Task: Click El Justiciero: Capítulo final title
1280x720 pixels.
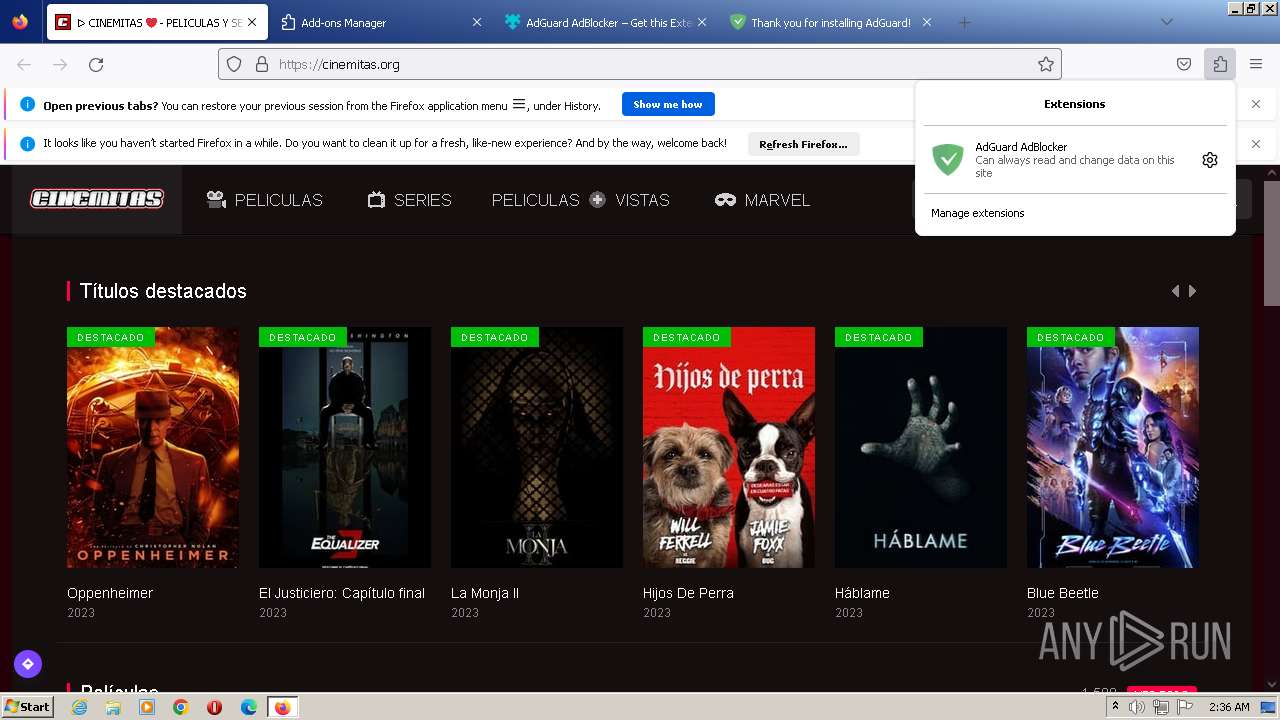Action: pos(342,593)
